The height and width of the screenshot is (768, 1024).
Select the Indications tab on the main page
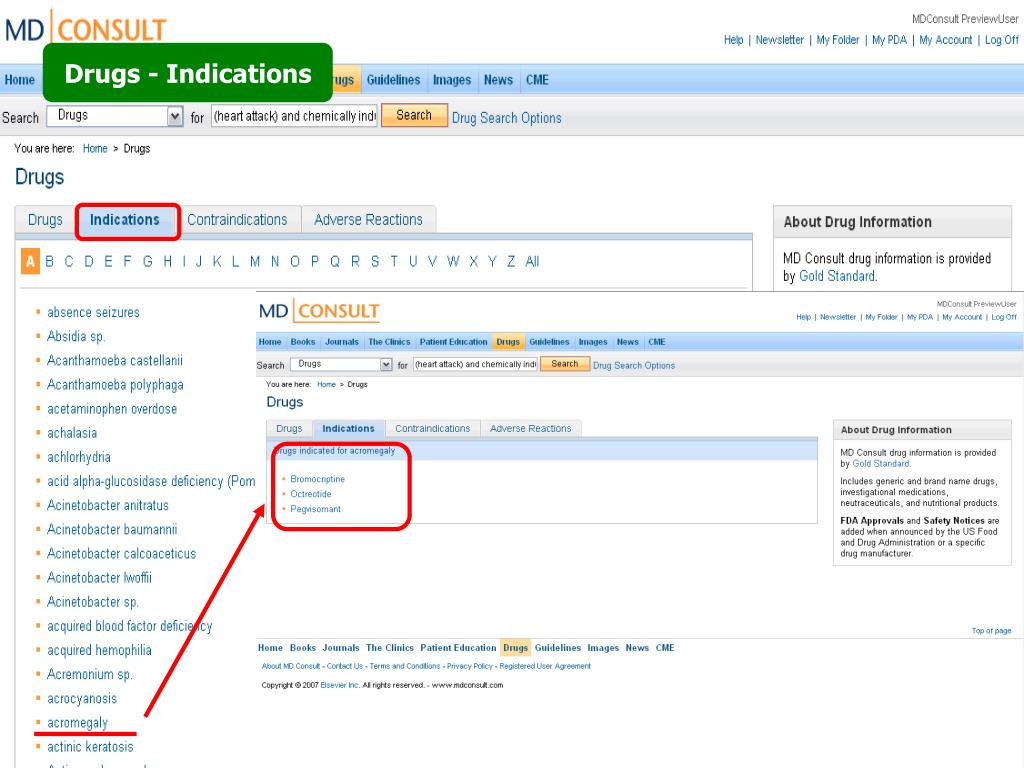[125, 220]
